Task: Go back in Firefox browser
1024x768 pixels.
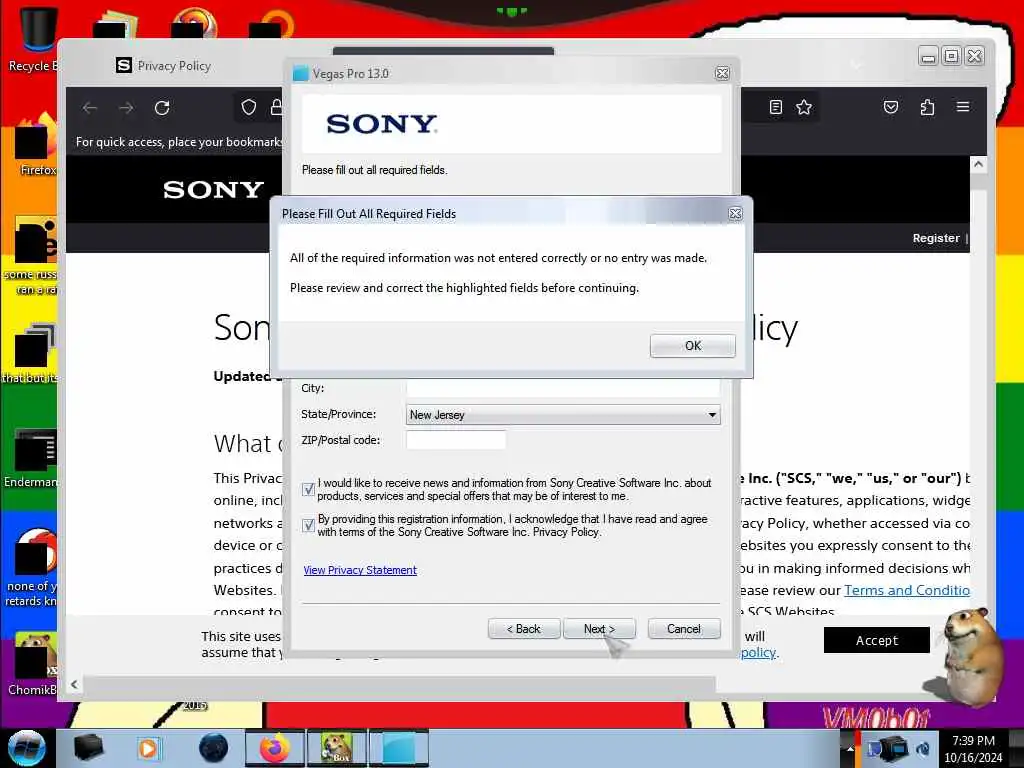Action: 89,108
